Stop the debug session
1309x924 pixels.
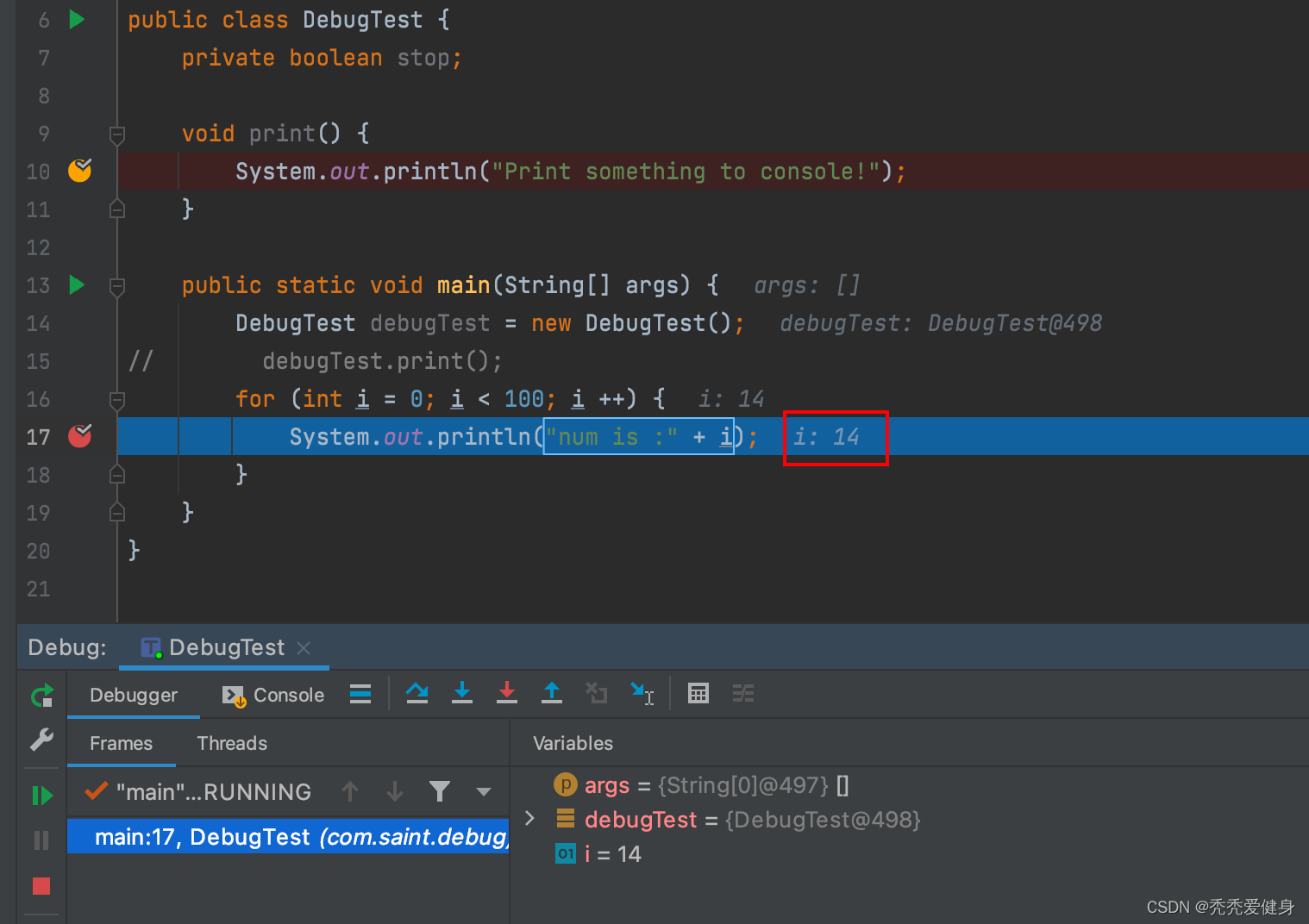[x=41, y=885]
